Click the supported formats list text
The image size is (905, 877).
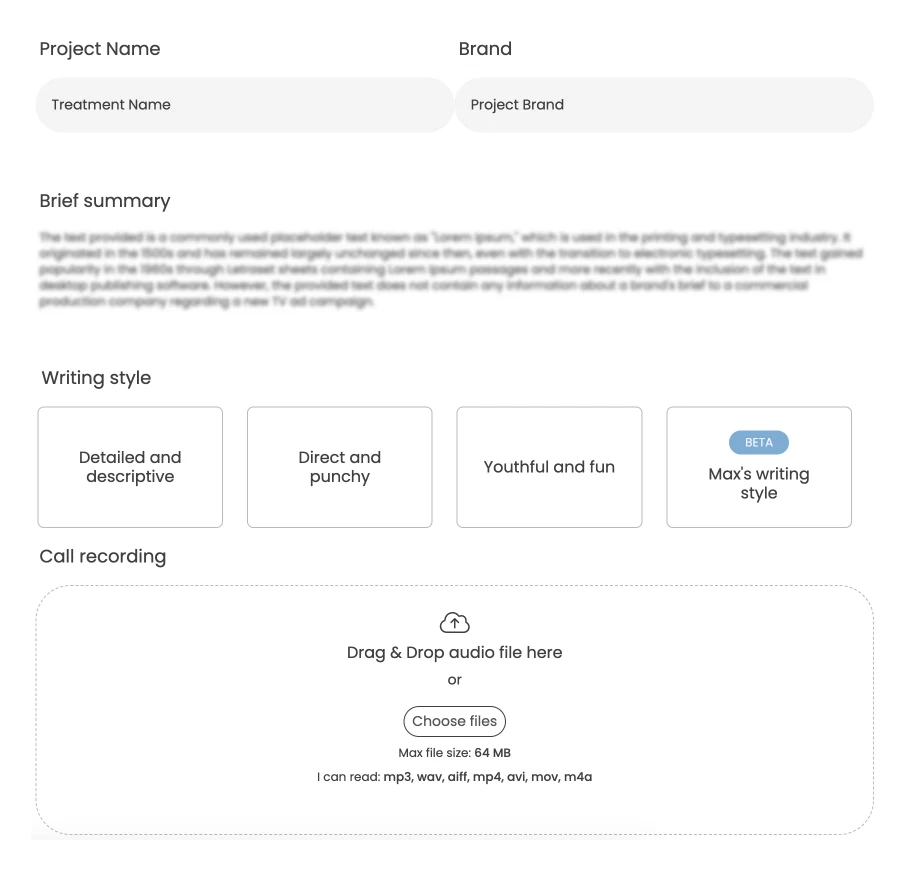pos(454,777)
